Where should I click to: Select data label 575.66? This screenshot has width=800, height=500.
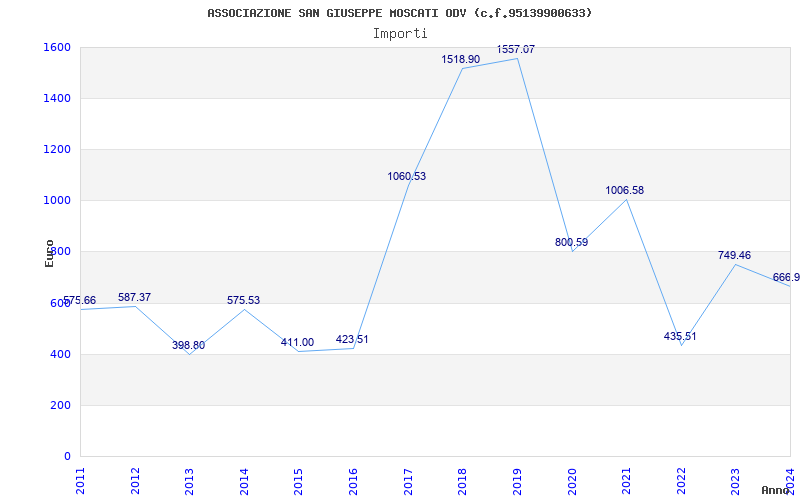pyautogui.click(x=79, y=301)
